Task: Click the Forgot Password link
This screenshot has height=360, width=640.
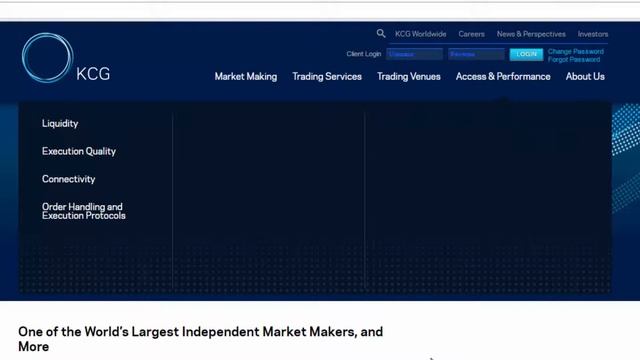Action: point(574,60)
